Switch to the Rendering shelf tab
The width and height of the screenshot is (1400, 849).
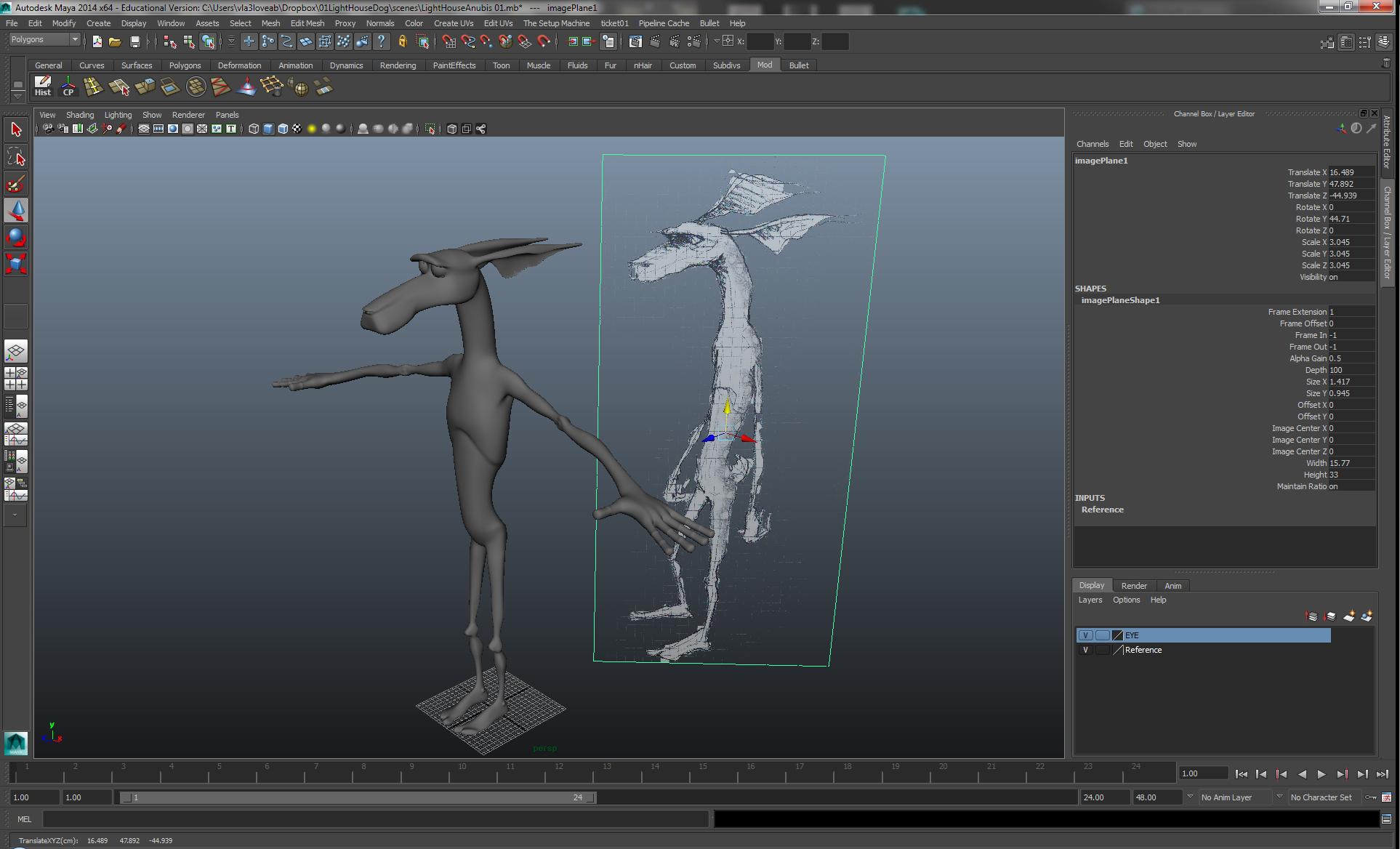pyautogui.click(x=398, y=65)
